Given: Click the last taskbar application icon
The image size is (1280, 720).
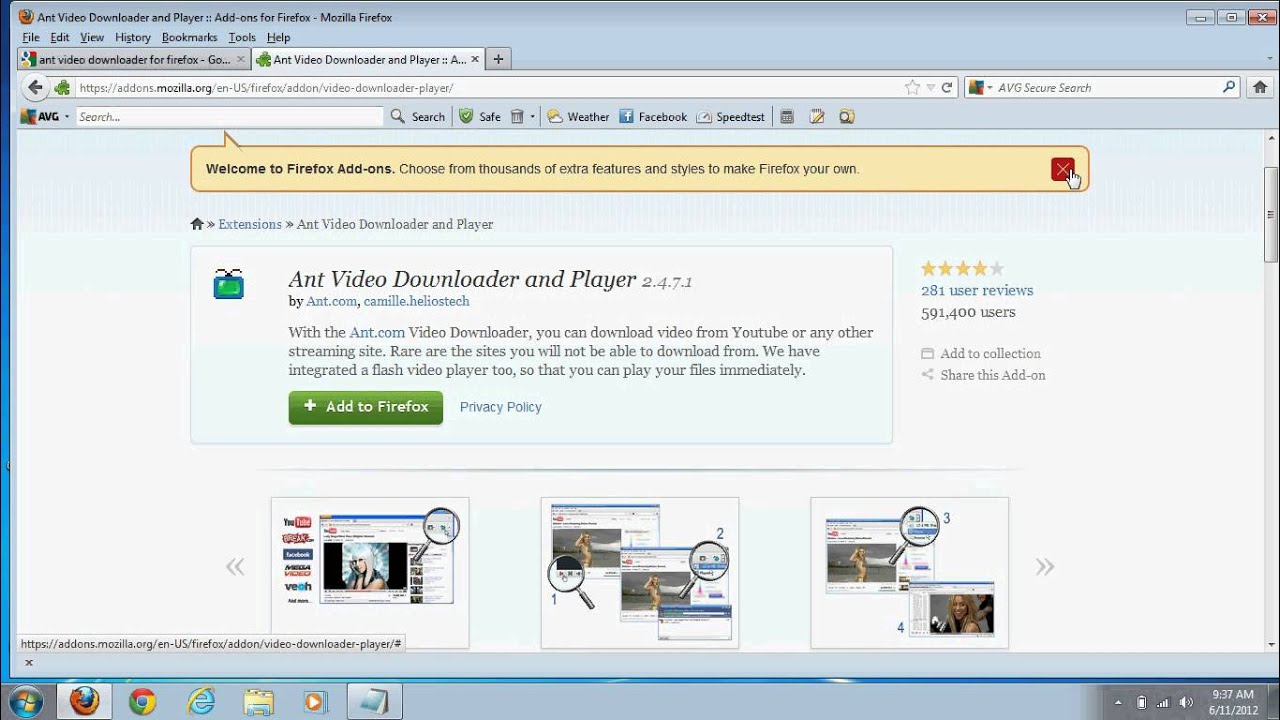Looking at the screenshot, I should point(374,702).
